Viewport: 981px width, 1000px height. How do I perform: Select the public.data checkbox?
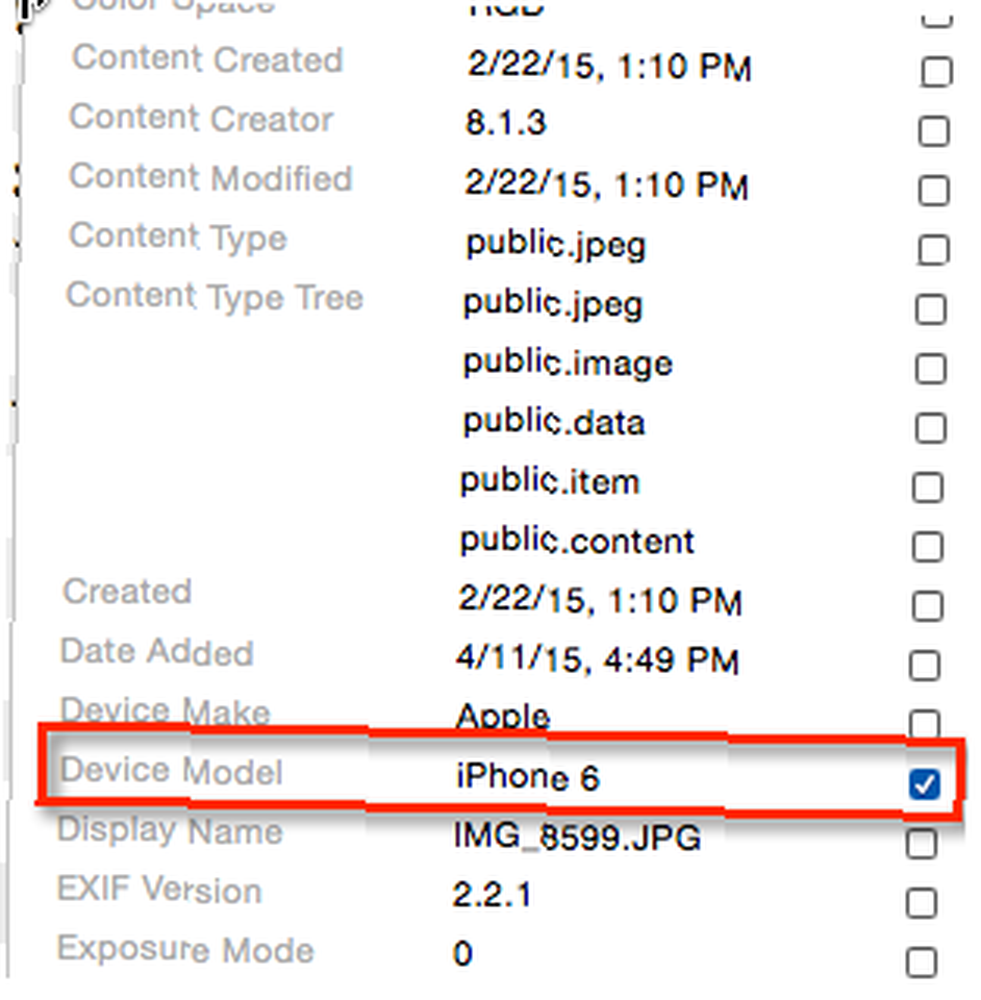click(930, 427)
